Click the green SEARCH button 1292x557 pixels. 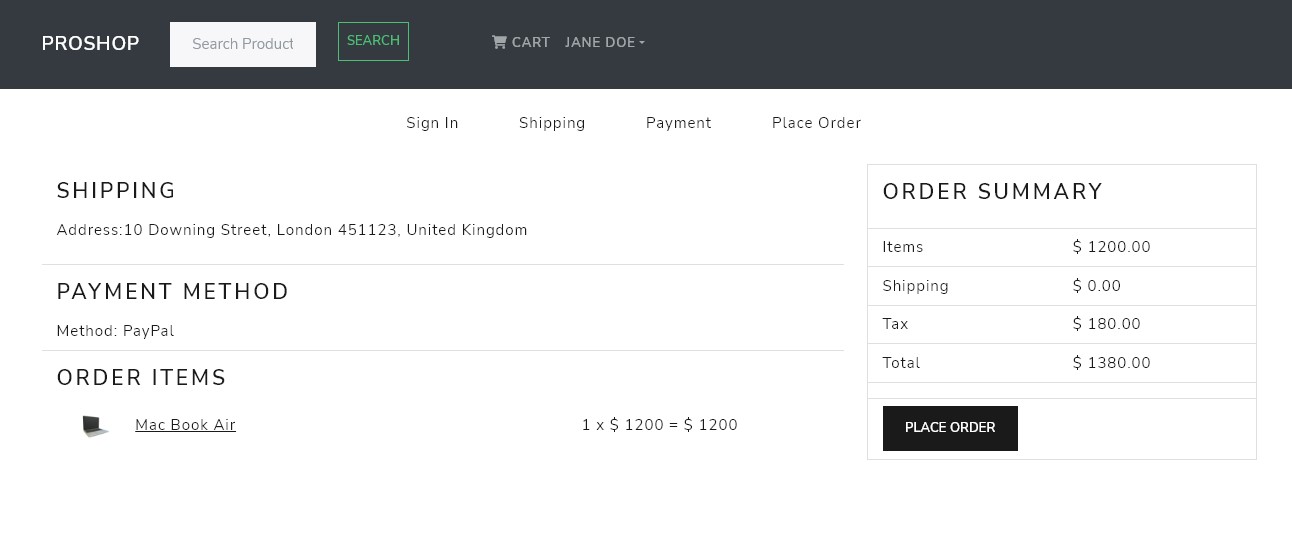(x=373, y=41)
